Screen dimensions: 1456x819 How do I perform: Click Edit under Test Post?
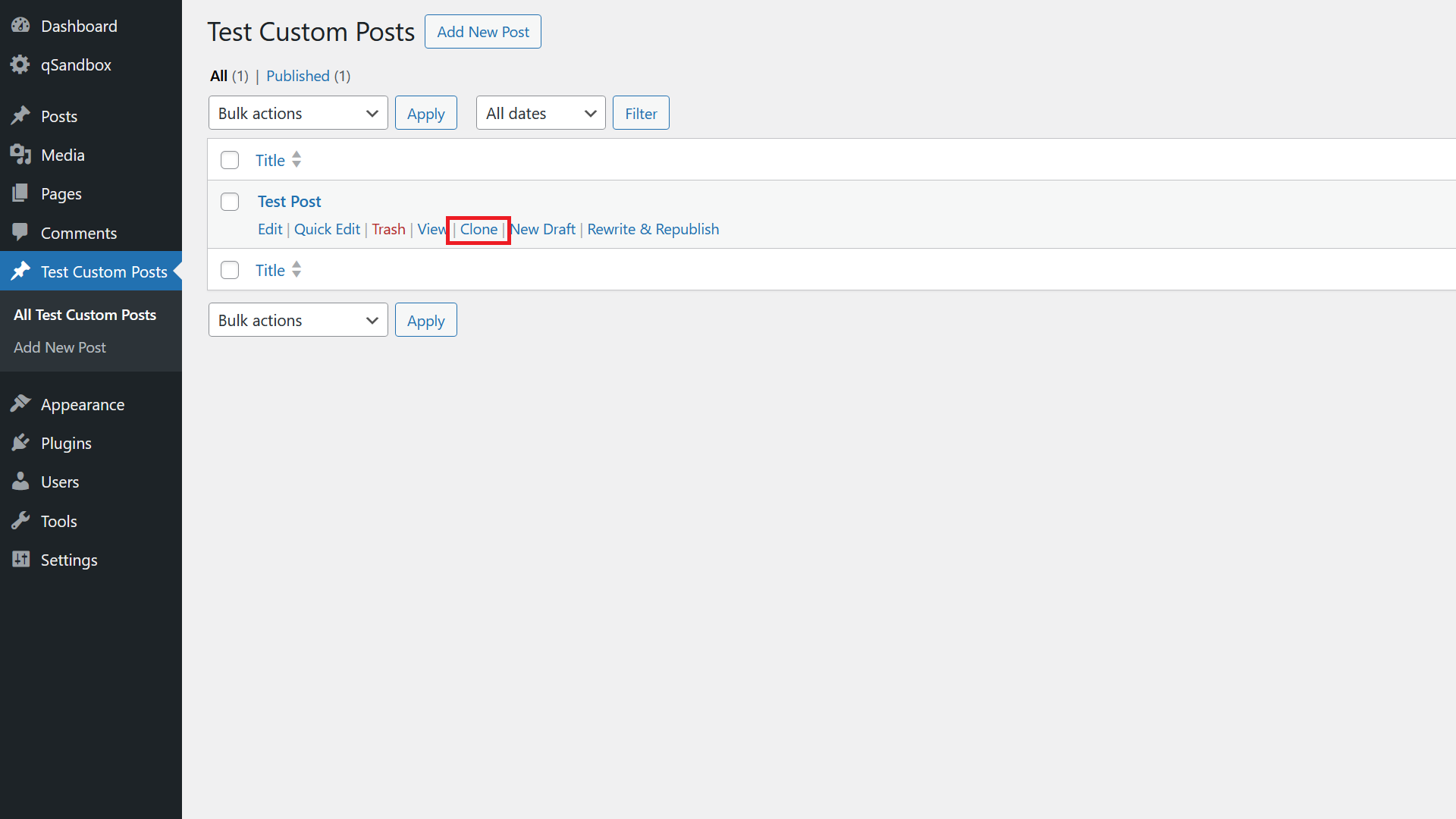tap(270, 229)
